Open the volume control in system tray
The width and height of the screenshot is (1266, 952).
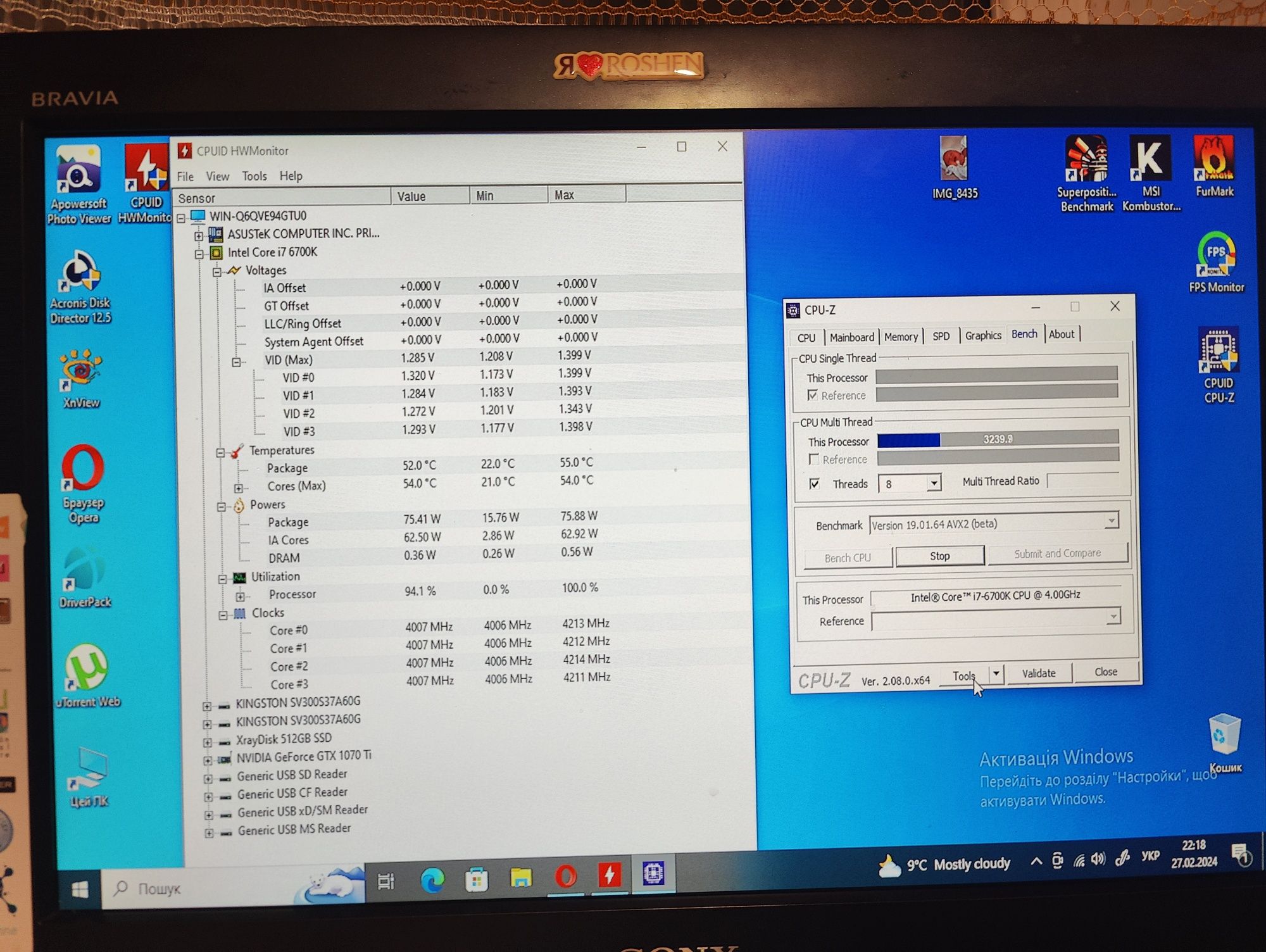point(1098,859)
